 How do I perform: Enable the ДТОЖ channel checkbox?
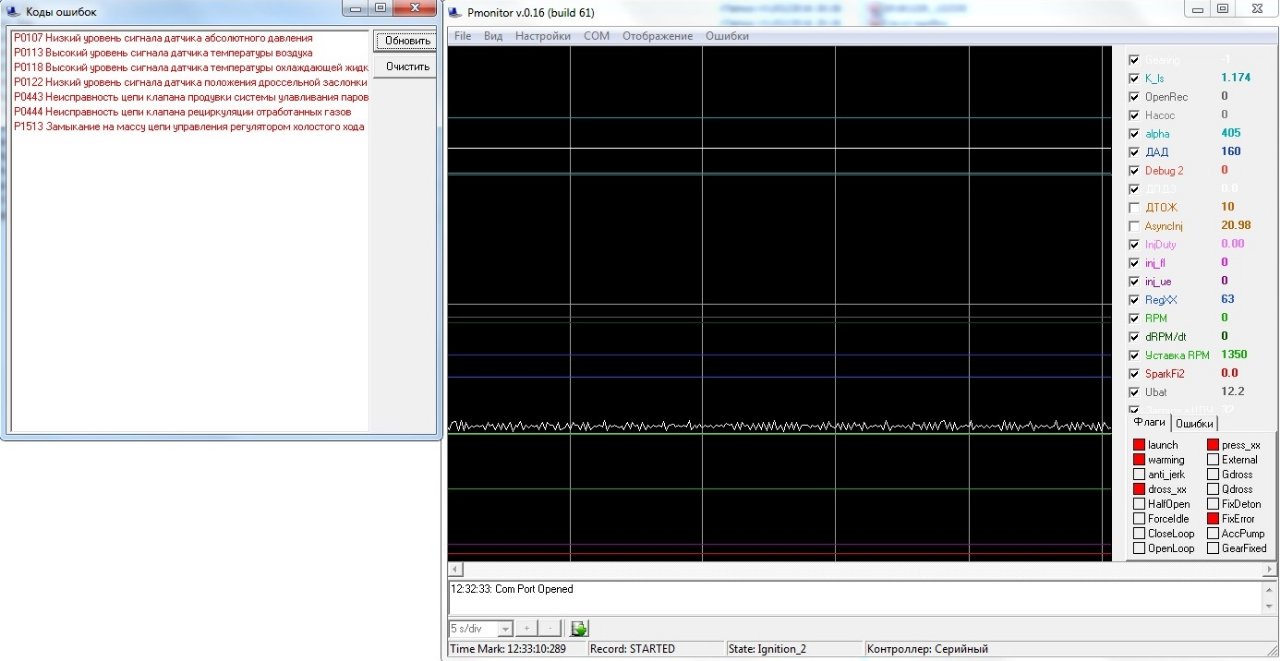(1133, 208)
